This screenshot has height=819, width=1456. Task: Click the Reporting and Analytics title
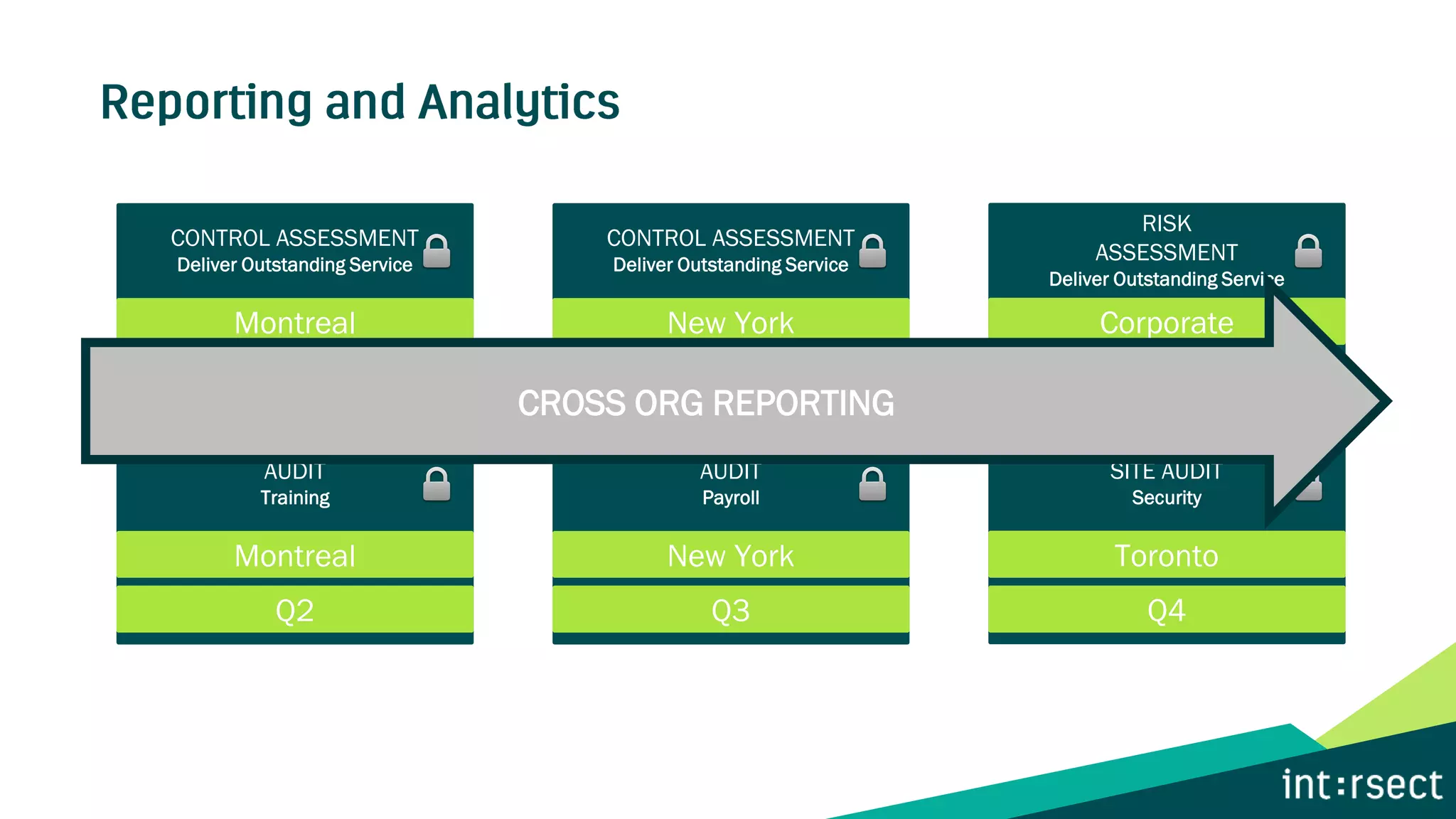(360, 102)
